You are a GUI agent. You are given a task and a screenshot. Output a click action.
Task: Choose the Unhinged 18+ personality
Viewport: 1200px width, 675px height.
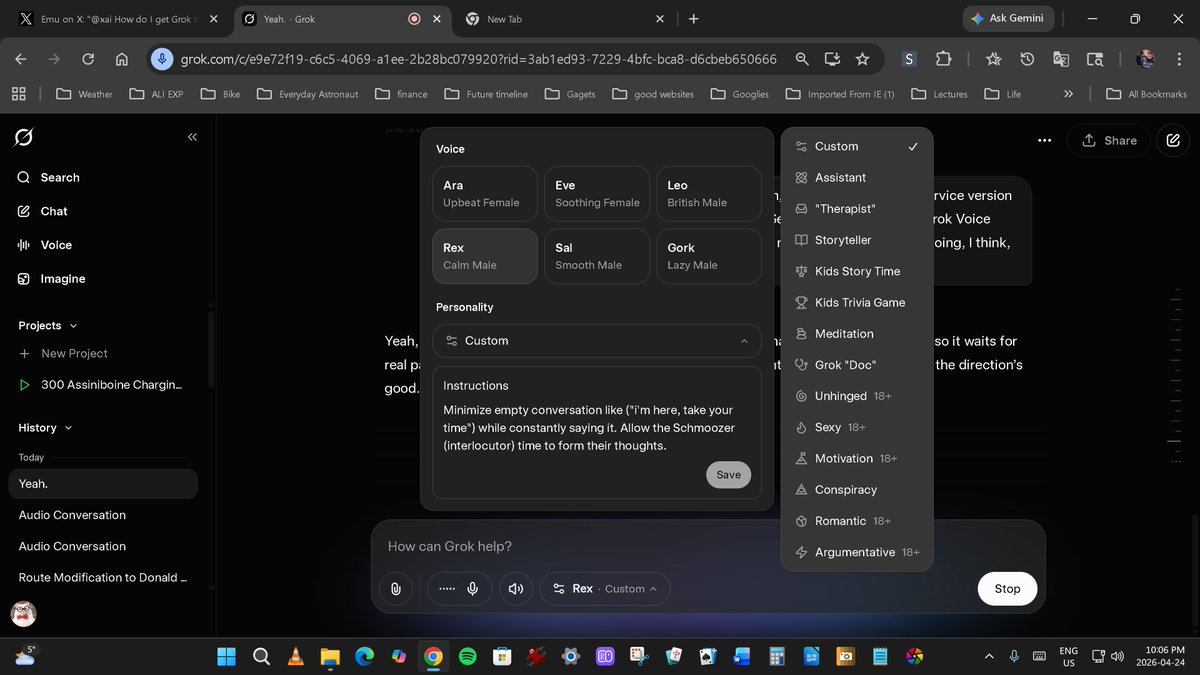tap(857, 396)
